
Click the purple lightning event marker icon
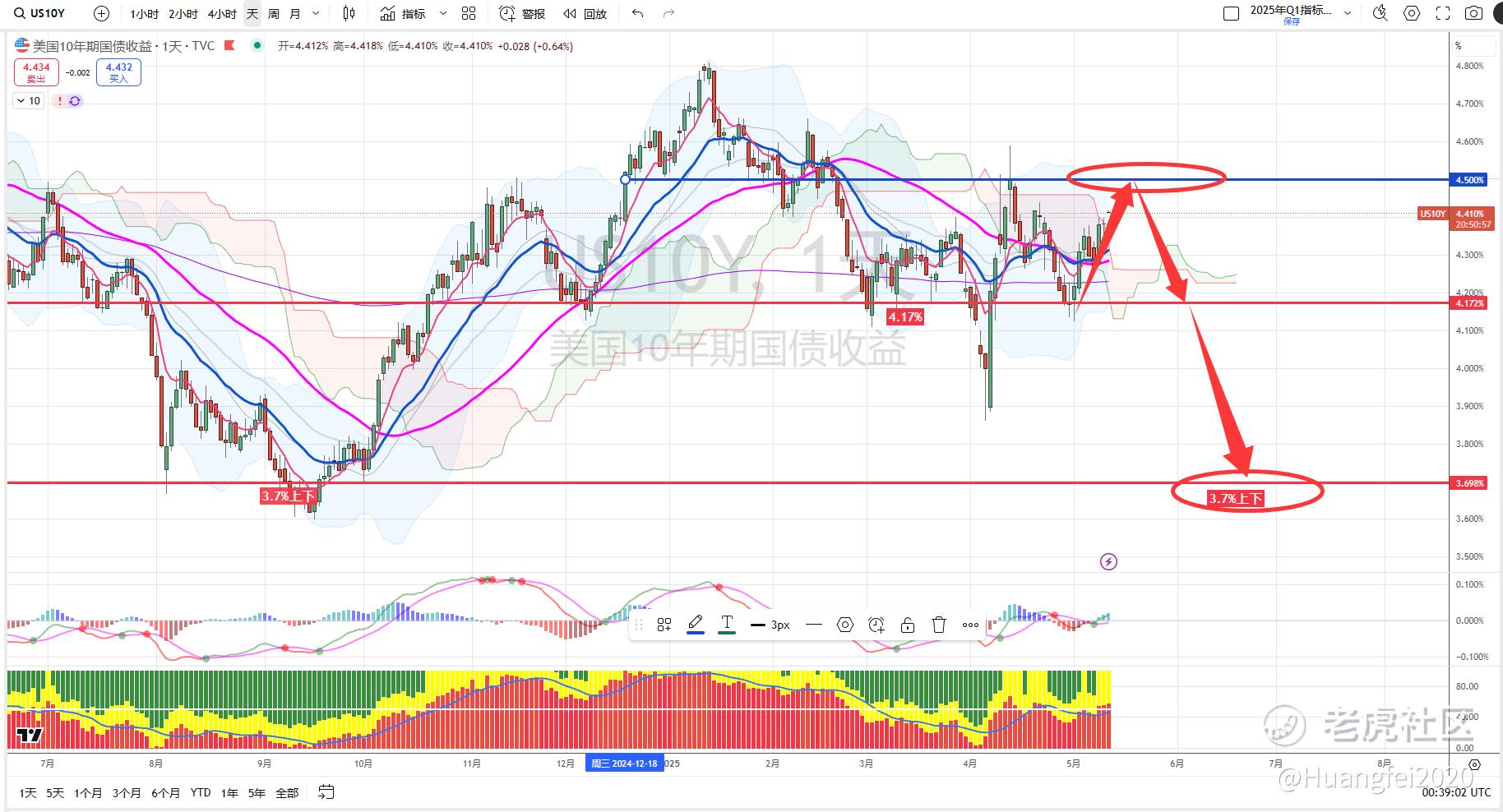point(1108,562)
